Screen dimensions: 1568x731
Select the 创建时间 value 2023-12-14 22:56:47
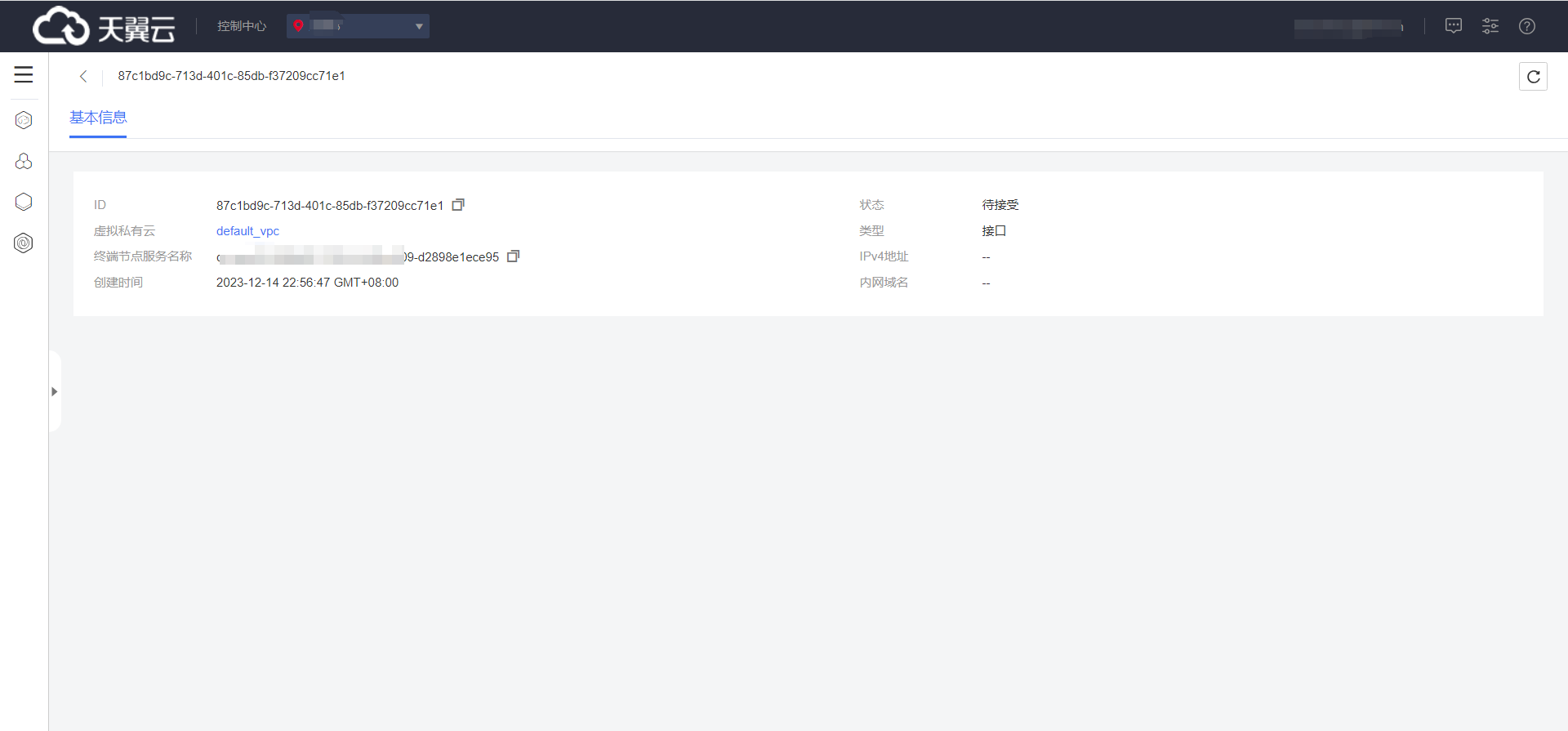tap(307, 283)
